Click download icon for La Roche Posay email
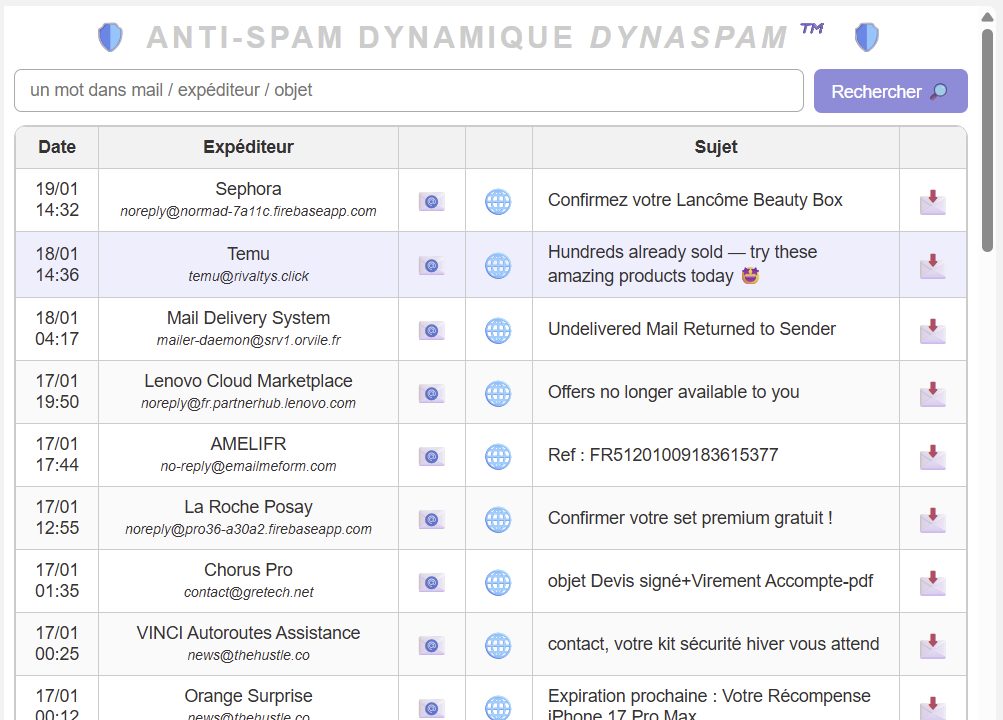The image size is (1003, 720). [932, 519]
